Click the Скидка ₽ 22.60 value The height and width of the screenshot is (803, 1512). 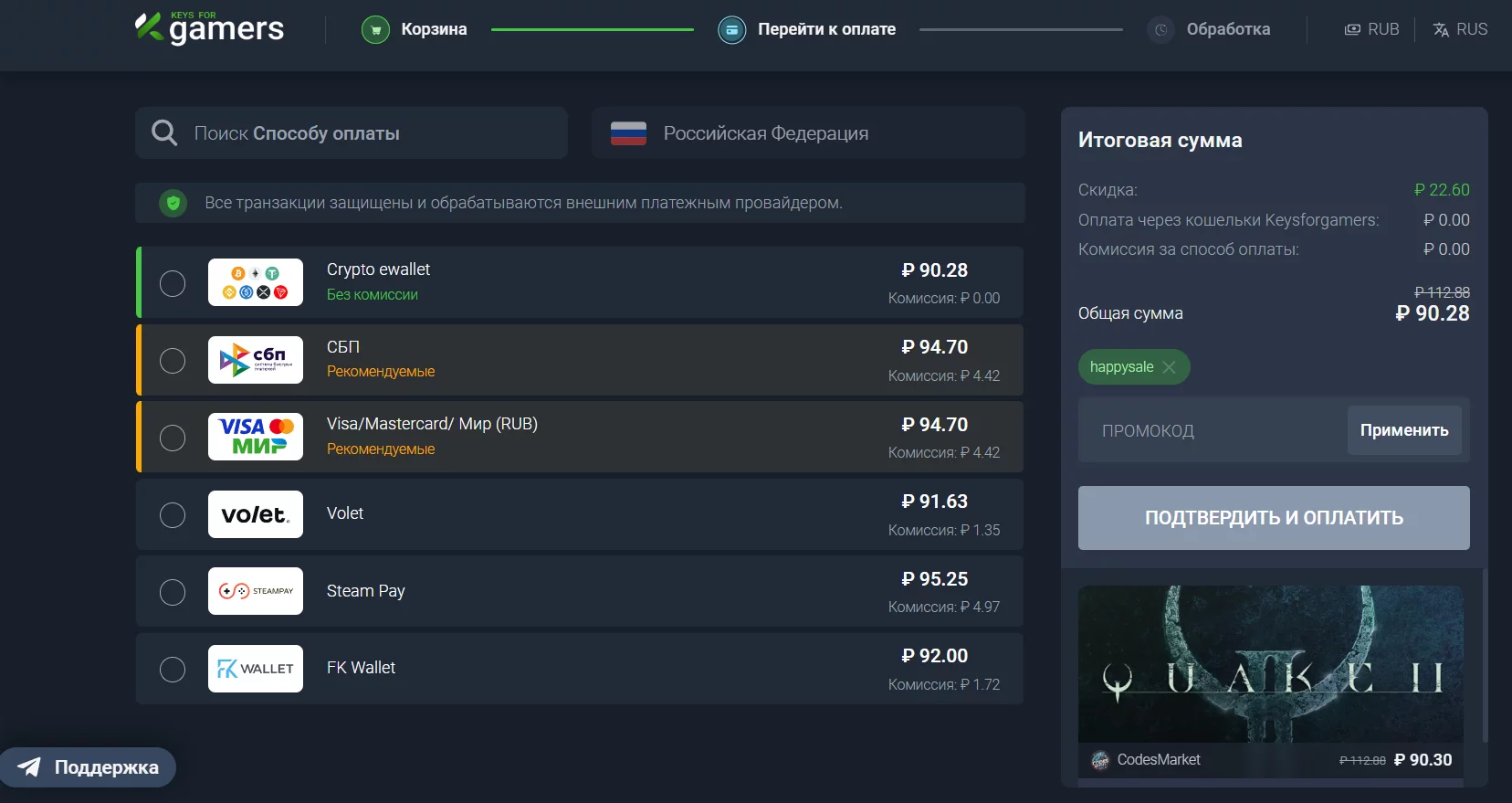1442,190
